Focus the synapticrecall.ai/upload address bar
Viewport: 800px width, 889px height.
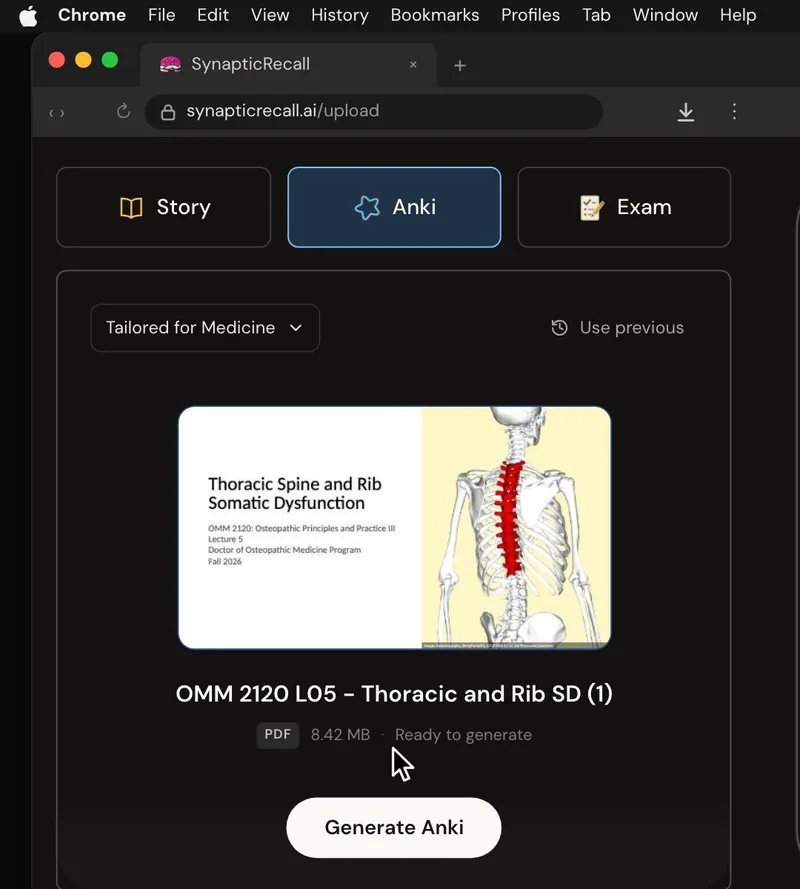coord(374,112)
